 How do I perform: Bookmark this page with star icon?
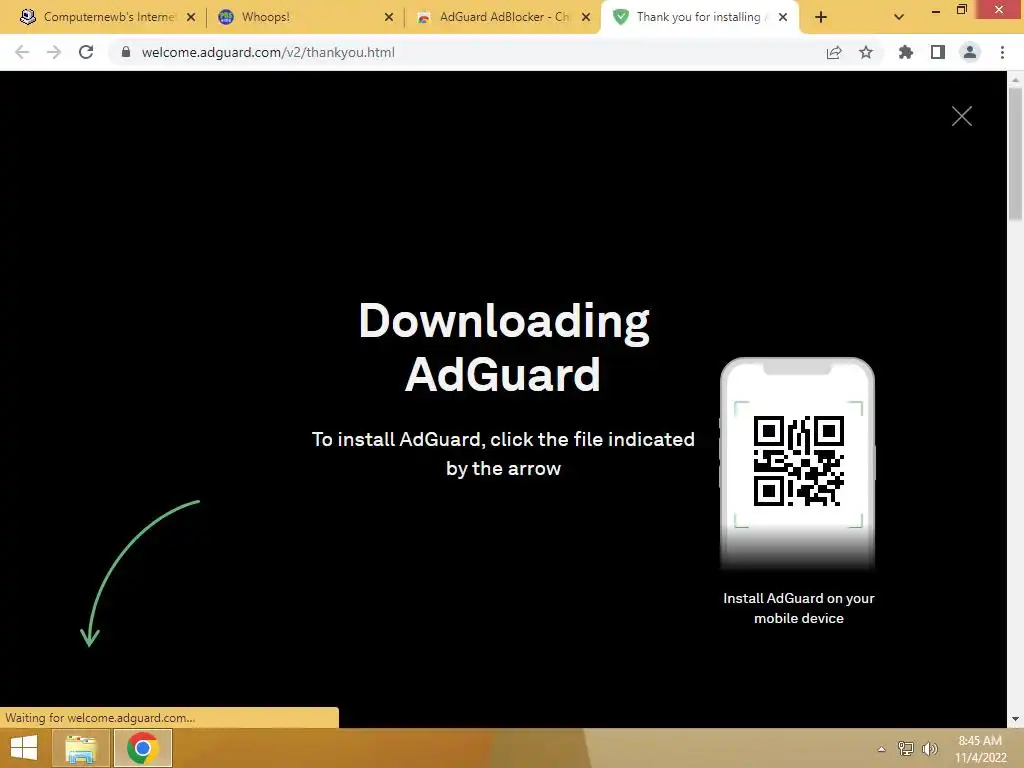pyautogui.click(x=866, y=52)
